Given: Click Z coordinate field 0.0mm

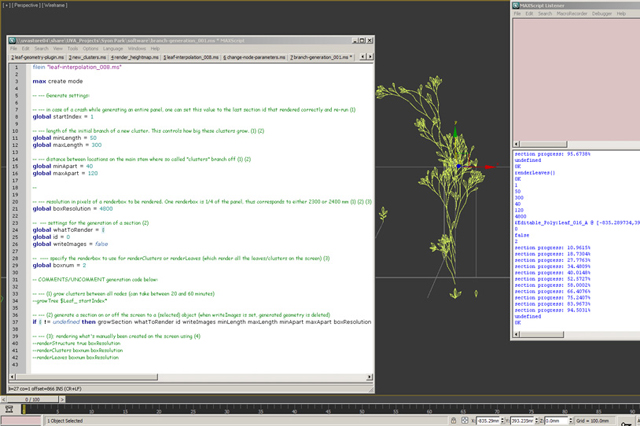Looking at the screenshot, I should pos(556,421).
